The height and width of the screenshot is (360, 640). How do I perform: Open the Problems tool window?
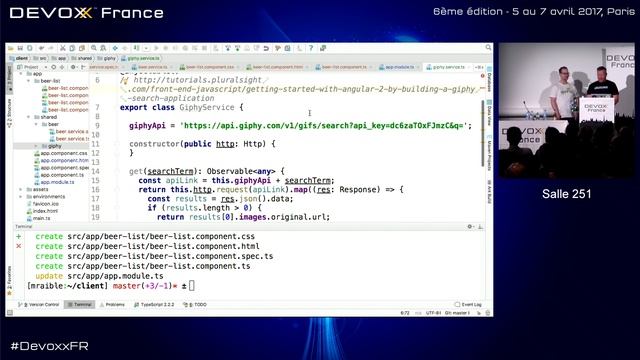[112, 304]
